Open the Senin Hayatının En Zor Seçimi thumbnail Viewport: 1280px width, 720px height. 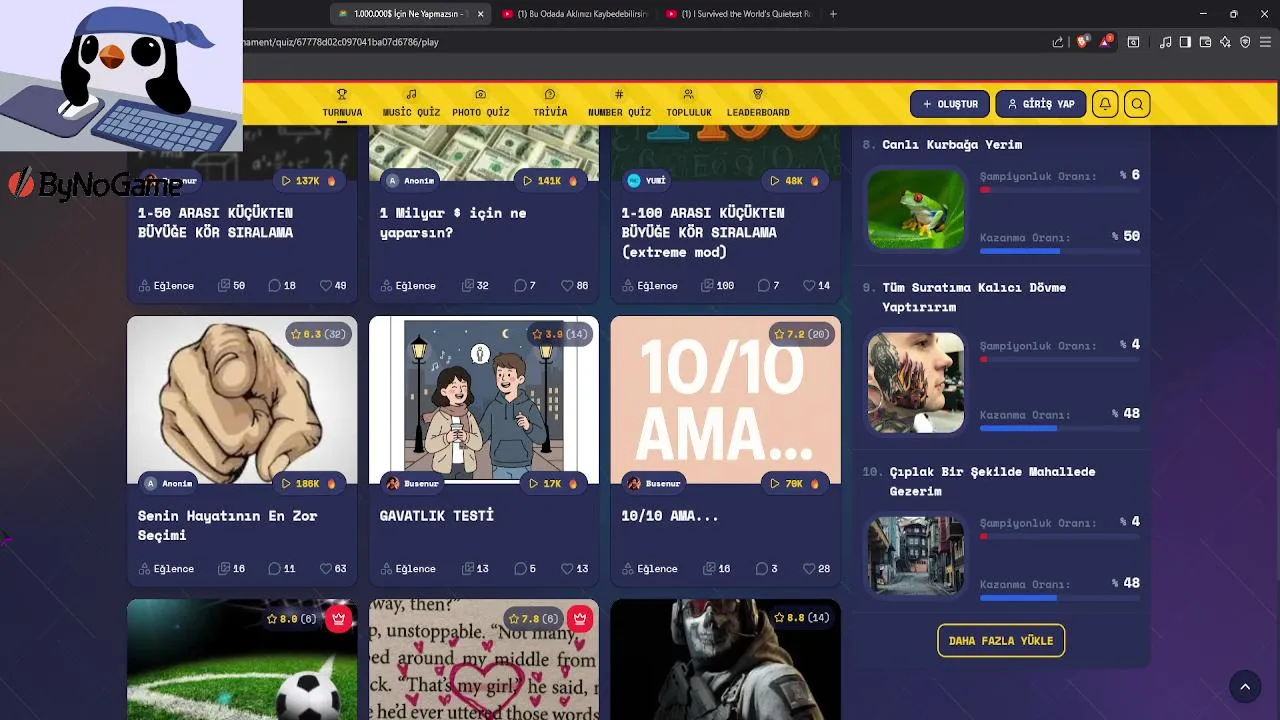click(242, 400)
